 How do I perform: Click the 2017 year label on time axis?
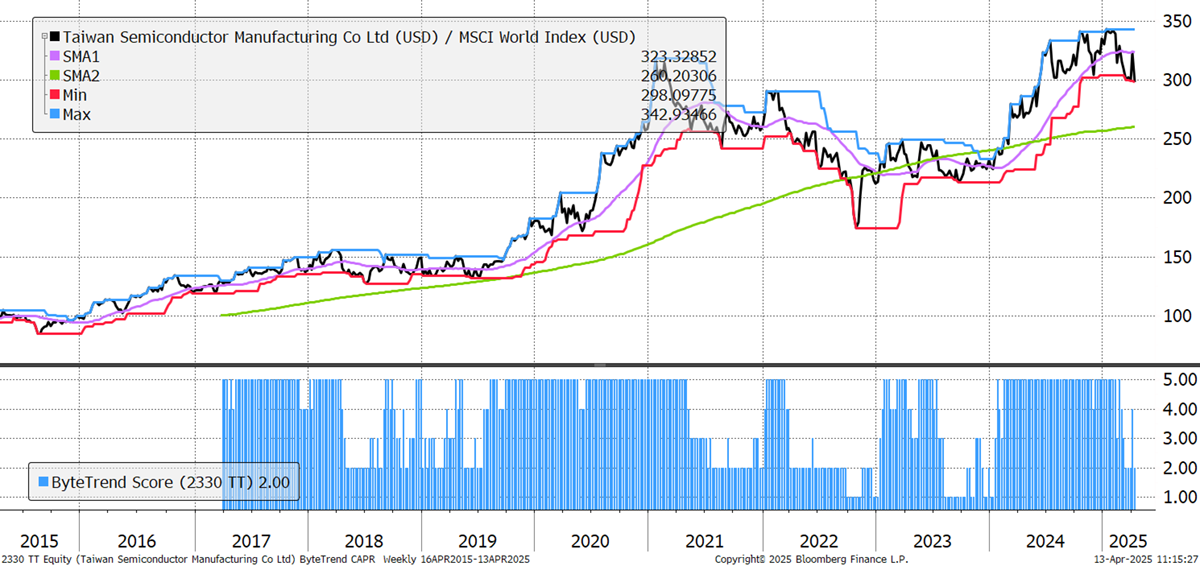pyautogui.click(x=249, y=541)
